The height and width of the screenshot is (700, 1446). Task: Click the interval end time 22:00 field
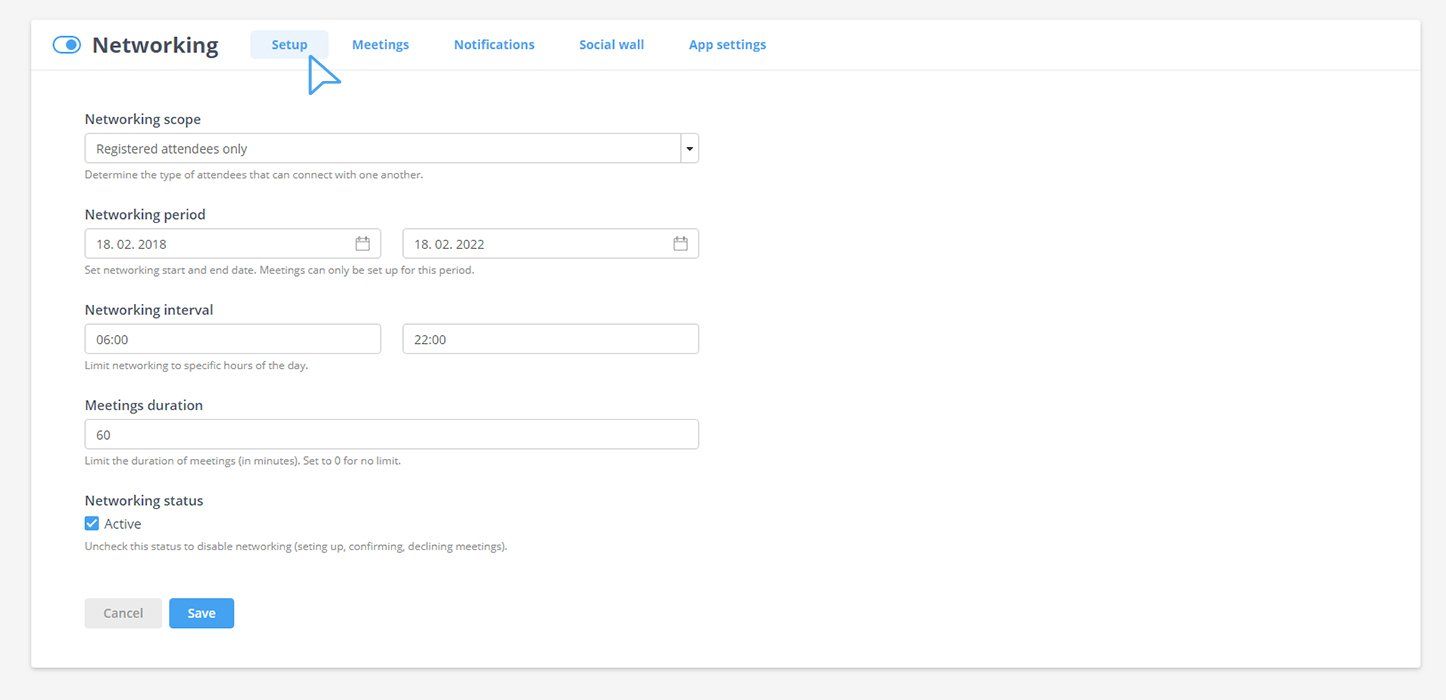pyautogui.click(x=550, y=339)
